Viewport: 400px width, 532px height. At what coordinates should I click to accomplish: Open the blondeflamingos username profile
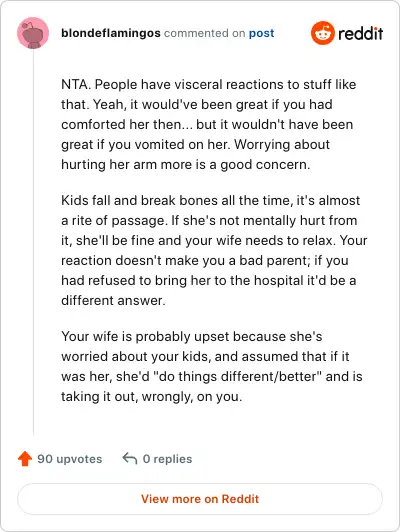(111, 33)
